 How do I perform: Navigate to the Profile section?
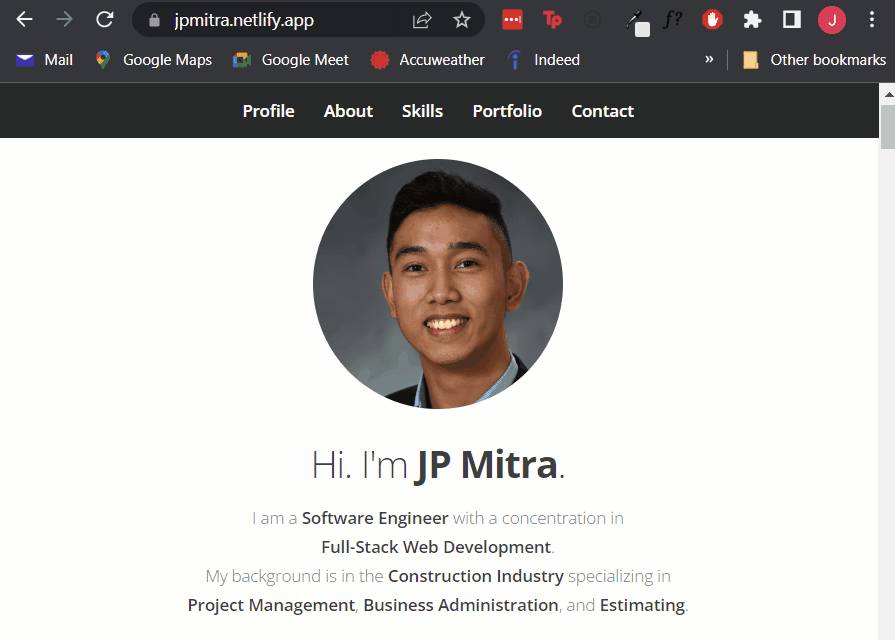click(x=268, y=111)
